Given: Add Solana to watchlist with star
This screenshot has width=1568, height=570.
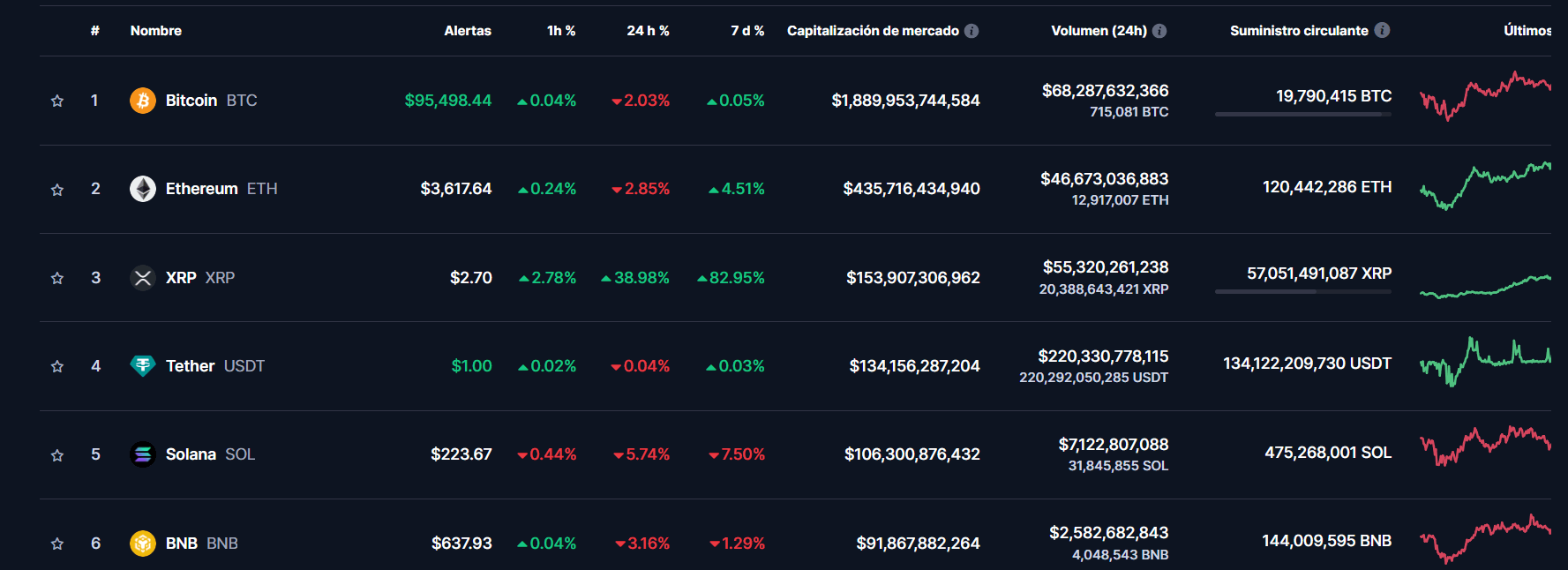Looking at the screenshot, I should click(57, 454).
